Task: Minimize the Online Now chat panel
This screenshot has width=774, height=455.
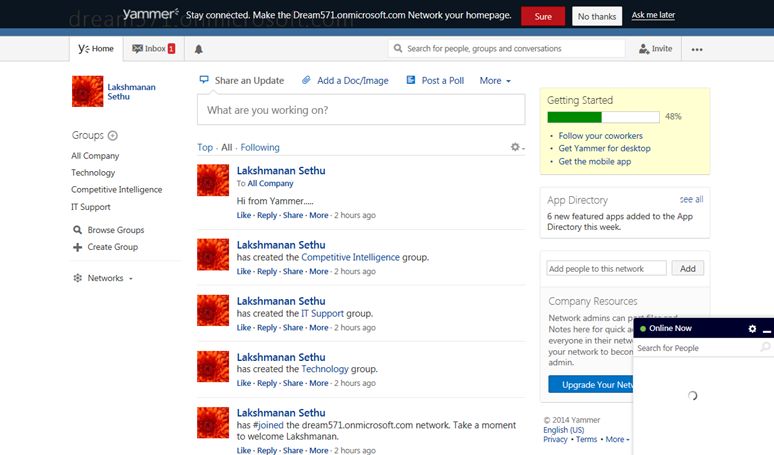Action: pos(767,331)
